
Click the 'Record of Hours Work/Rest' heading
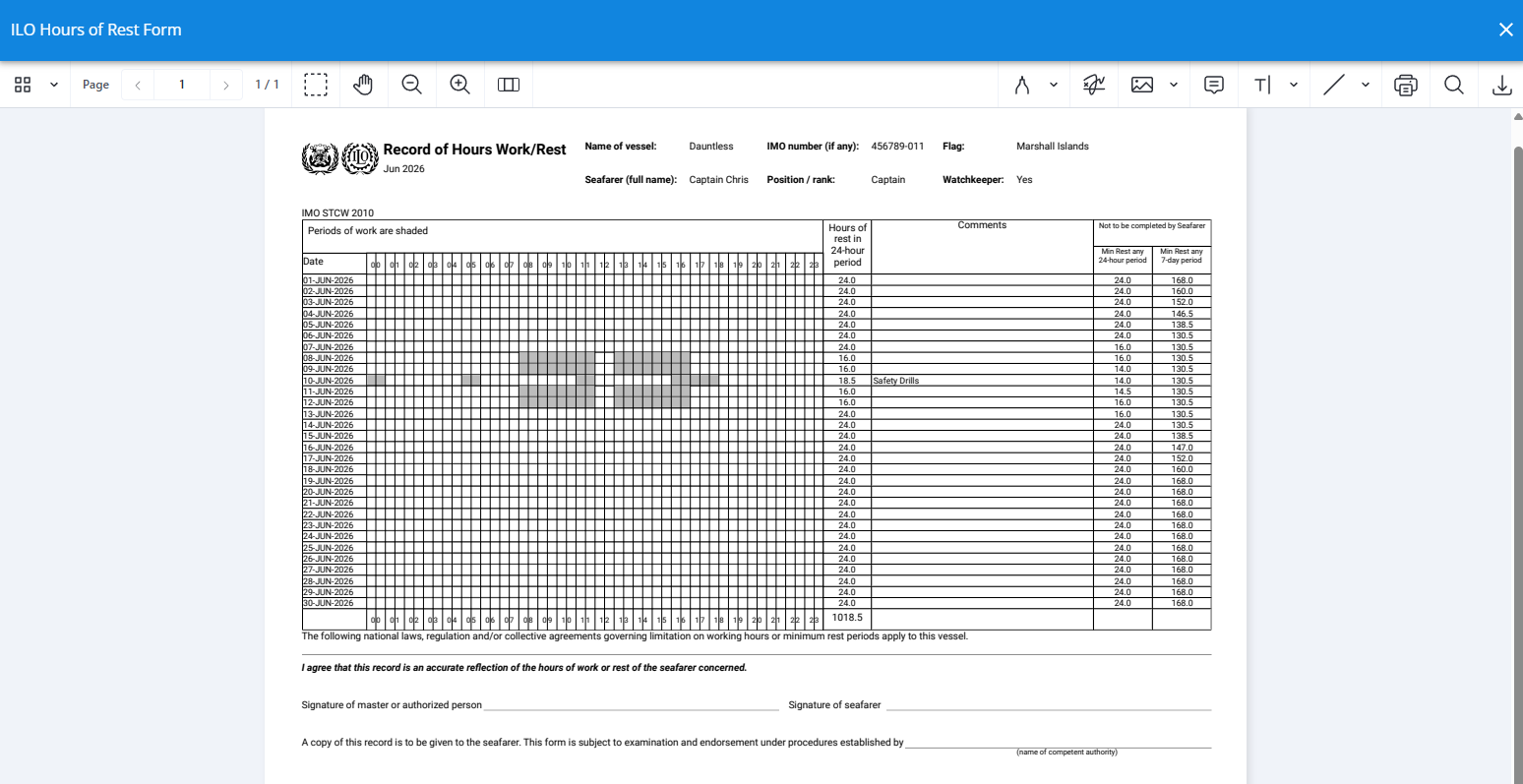[x=474, y=150]
